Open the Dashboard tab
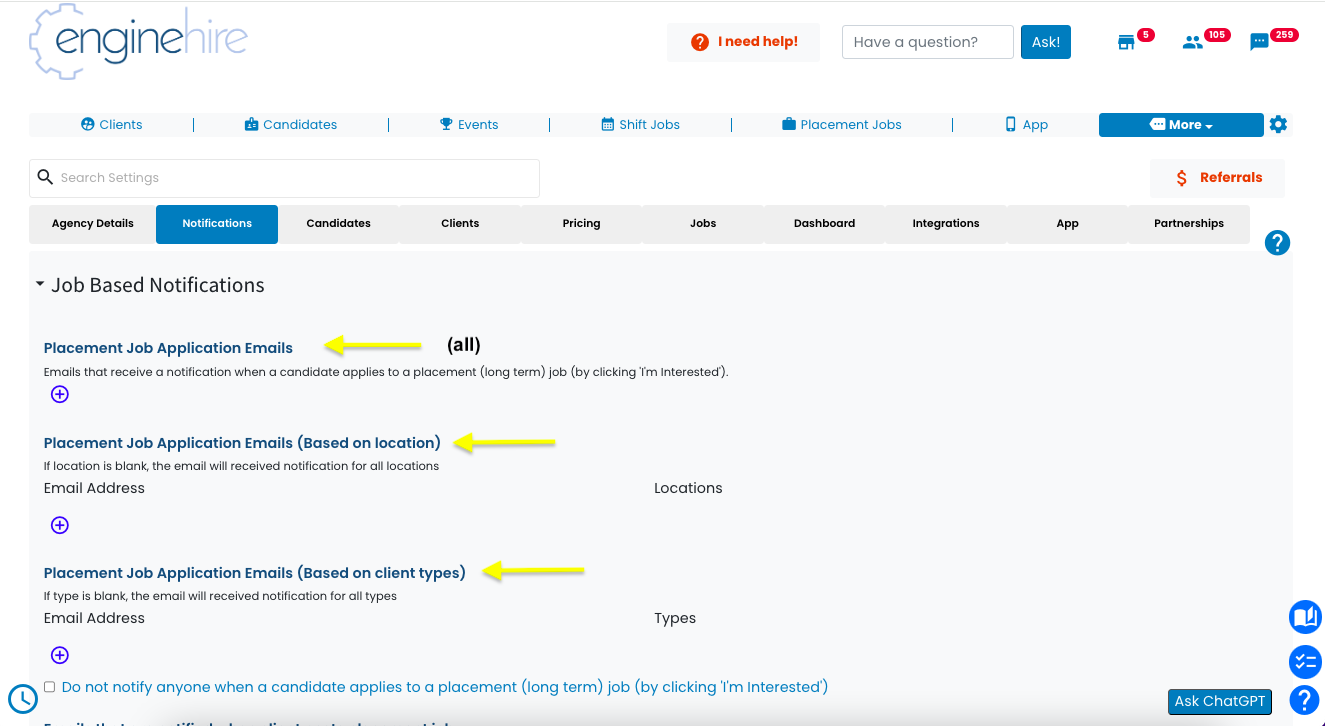 click(825, 224)
